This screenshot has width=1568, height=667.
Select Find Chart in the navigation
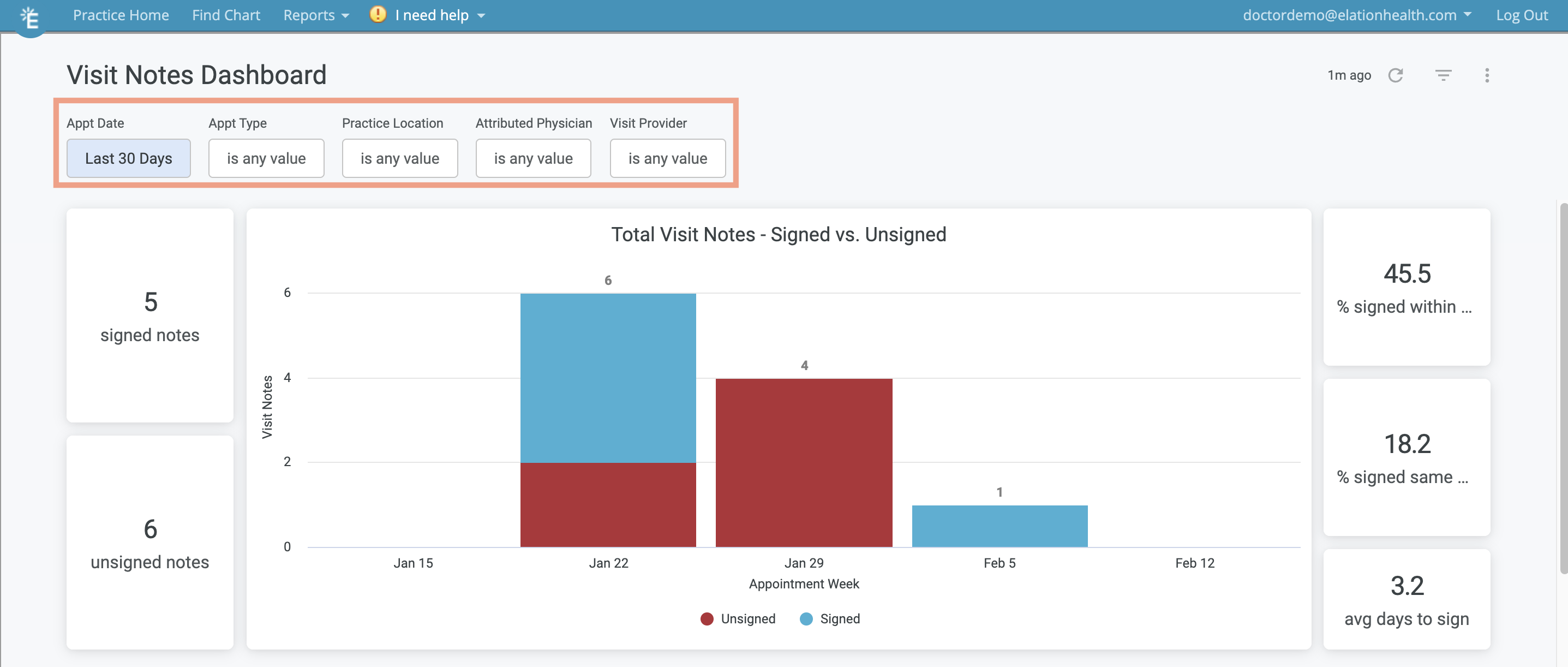[x=226, y=15]
